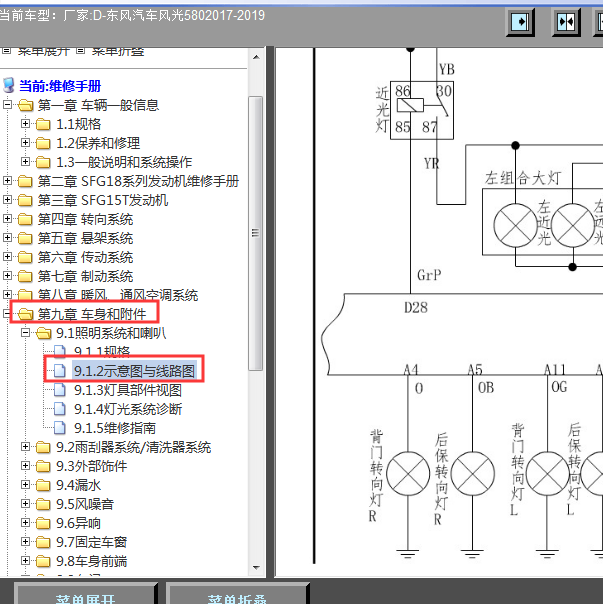Expand 第二章 SFG18系列发动机维修手册 node
The width and height of the screenshot is (603, 604).
pos(7,180)
